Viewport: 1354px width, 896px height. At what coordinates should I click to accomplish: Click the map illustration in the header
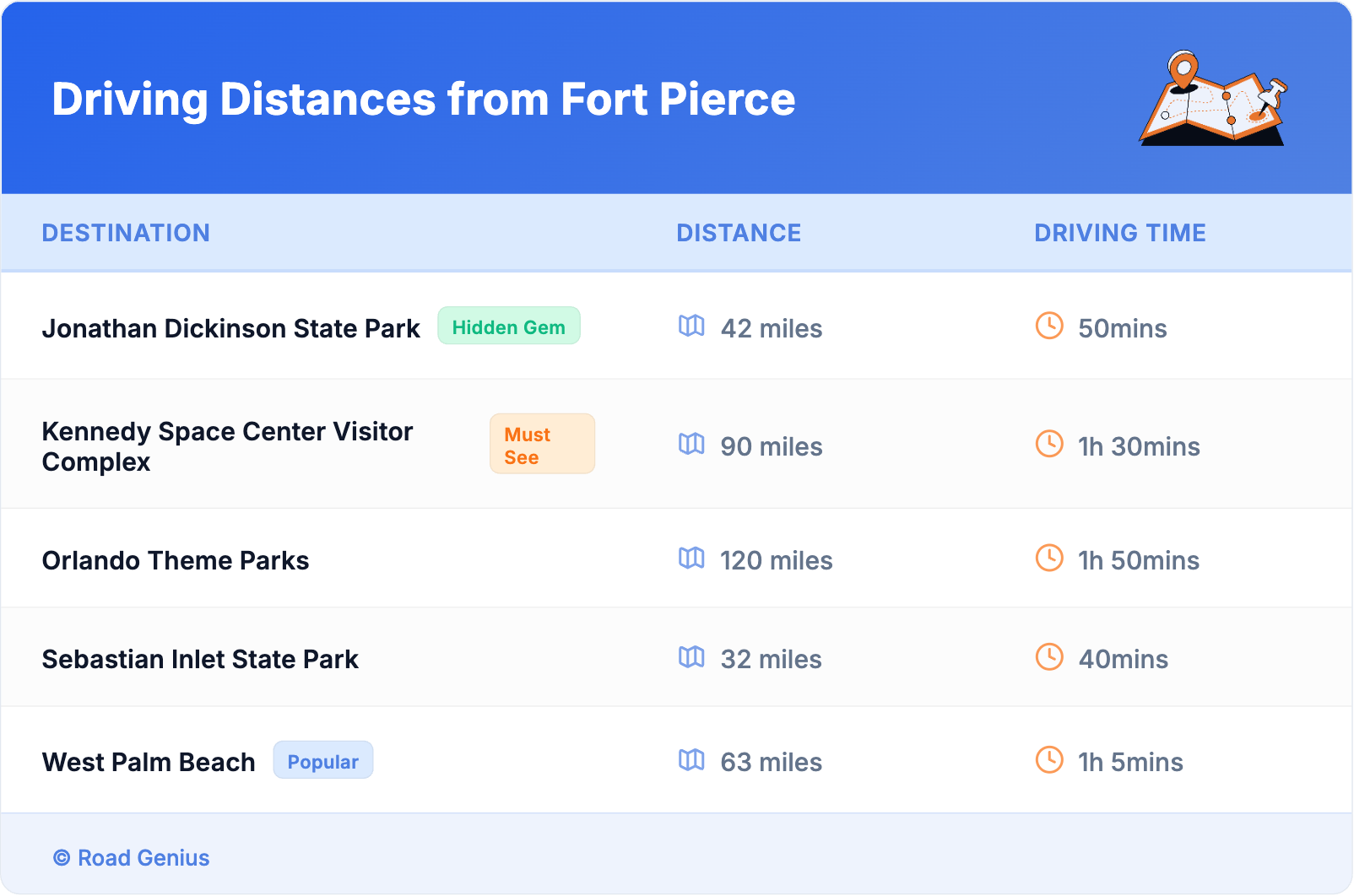(x=1213, y=99)
